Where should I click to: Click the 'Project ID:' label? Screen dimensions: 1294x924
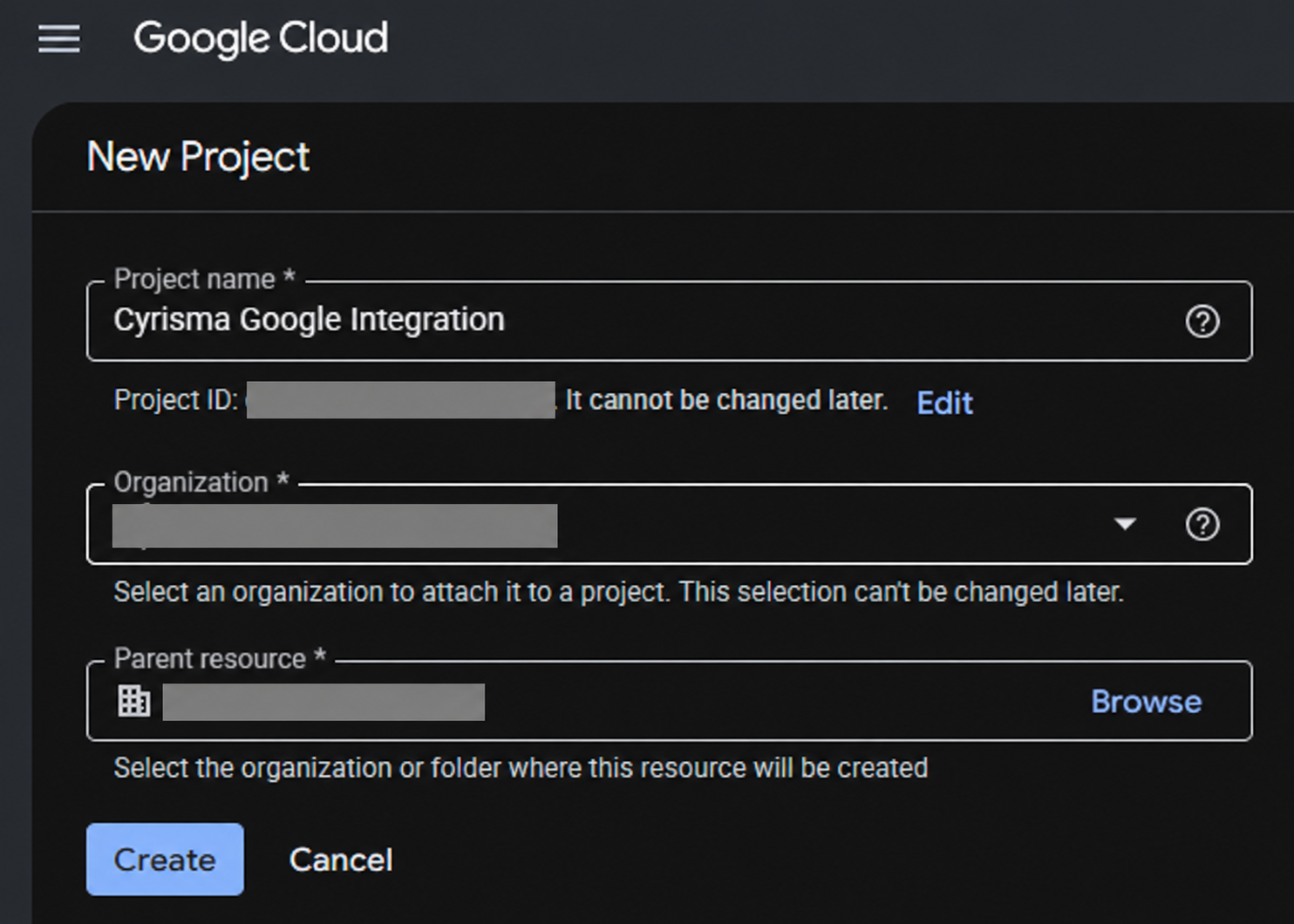176,400
